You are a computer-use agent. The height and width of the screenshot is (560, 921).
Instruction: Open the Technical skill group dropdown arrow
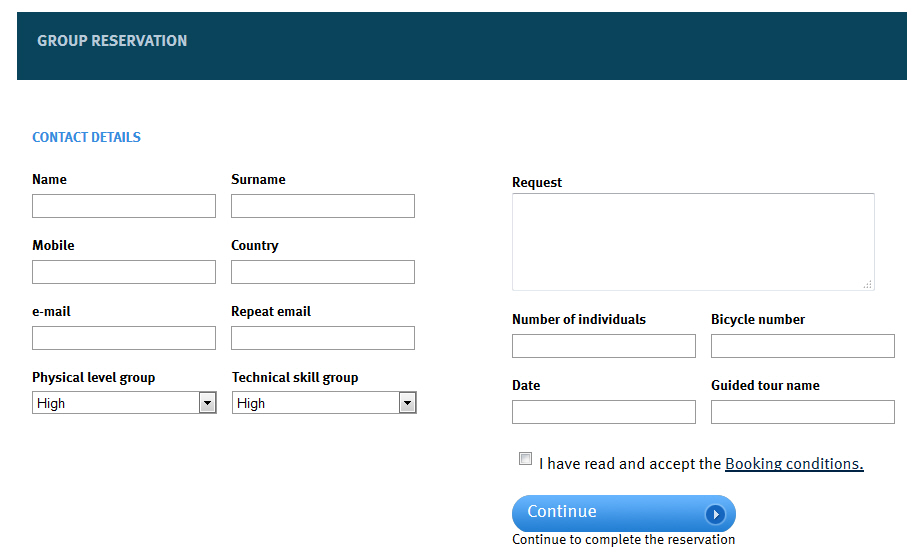pos(407,403)
